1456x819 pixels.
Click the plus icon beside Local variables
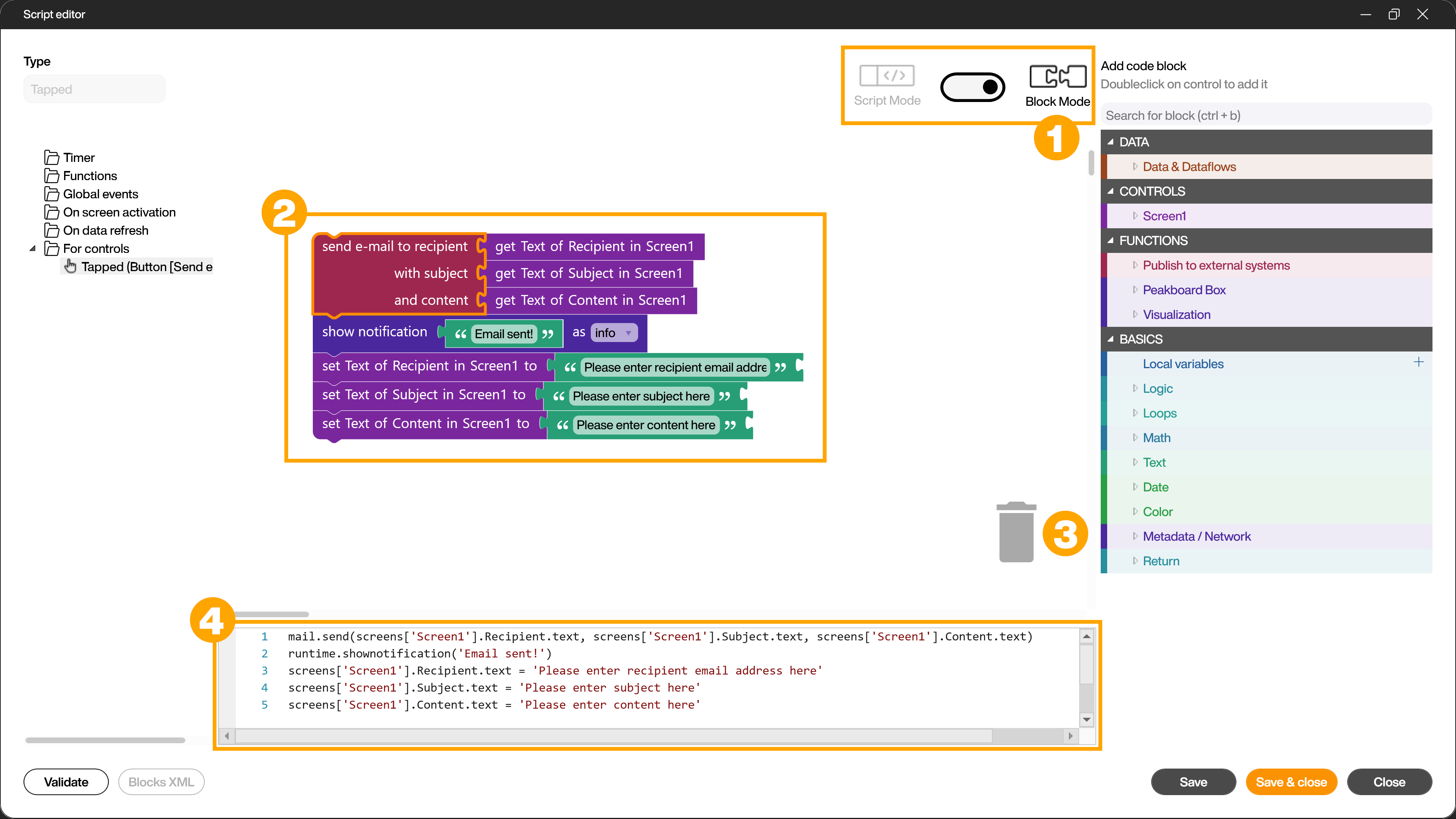point(1419,362)
